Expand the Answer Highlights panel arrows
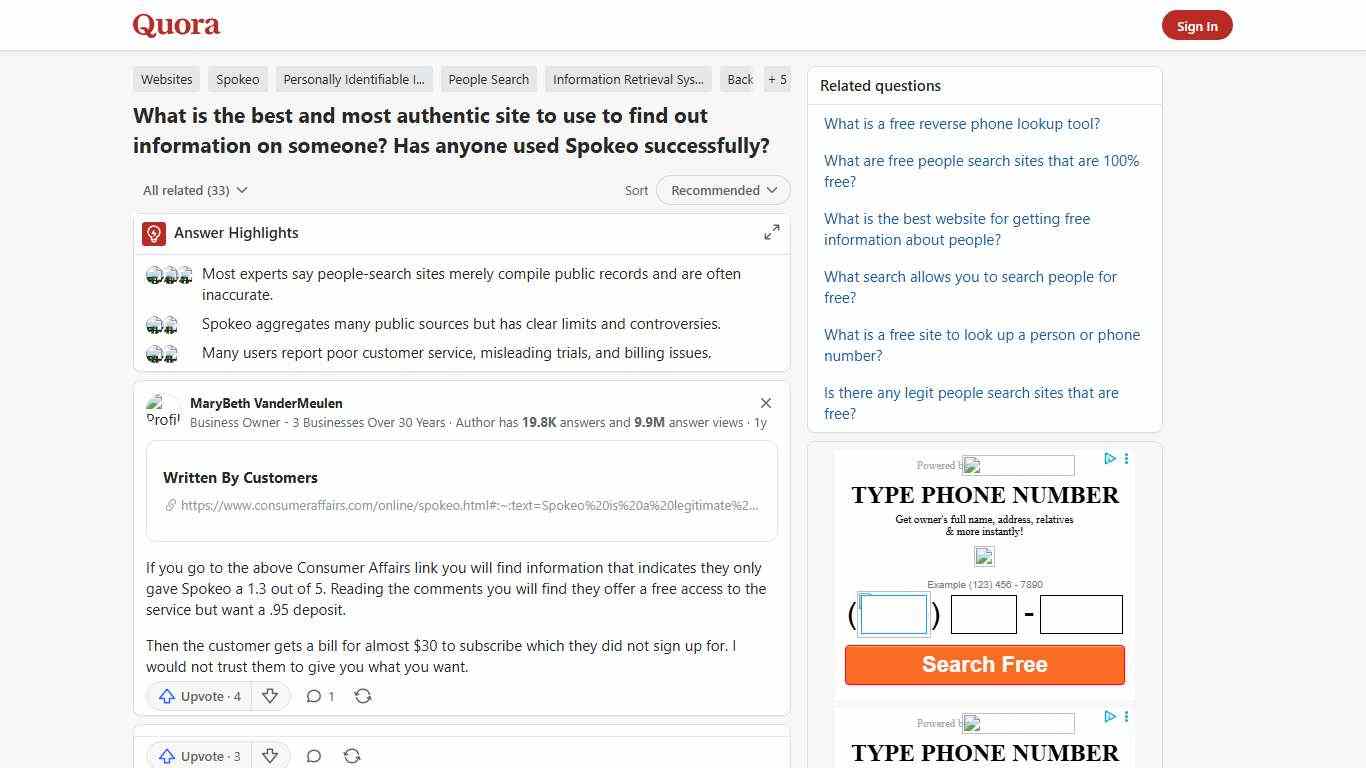The height and width of the screenshot is (768, 1366). click(x=771, y=232)
